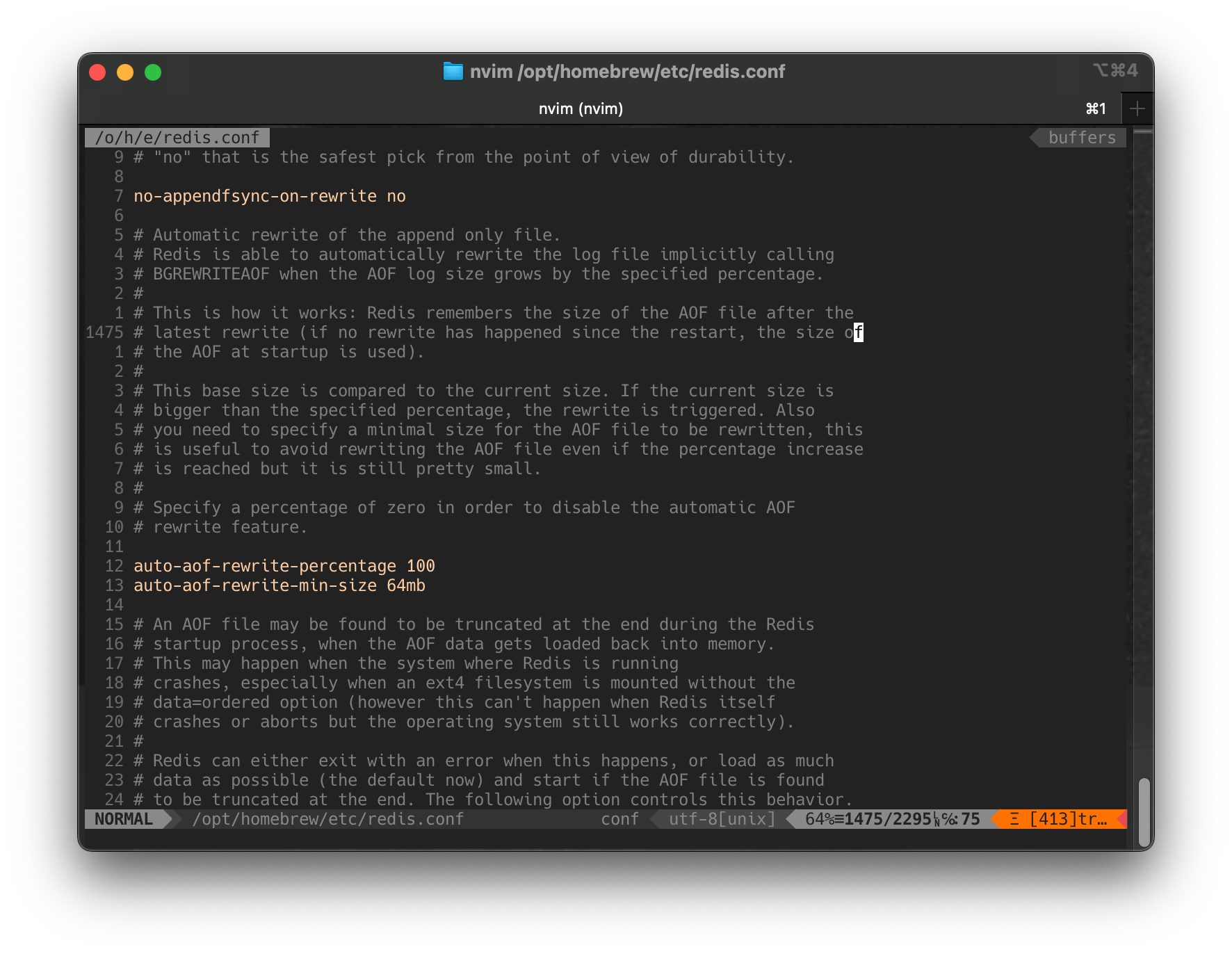Click the folder icon in title bar
The height and width of the screenshot is (954, 1232).
pos(453,72)
